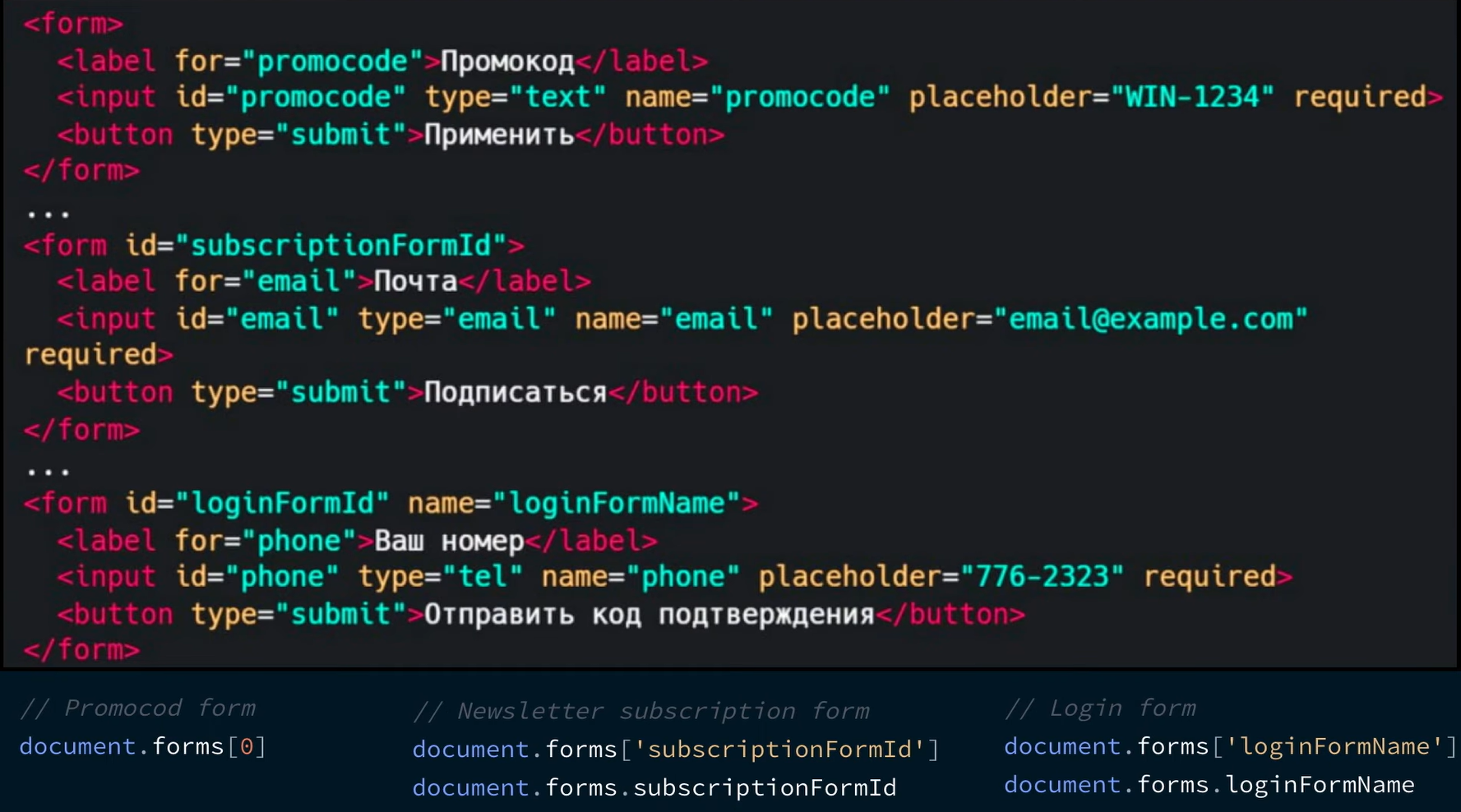This screenshot has height=812, width=1461.
Task: Click document.forms['subscriptionFormId'] bracket expression
Action: coord(675,749)
